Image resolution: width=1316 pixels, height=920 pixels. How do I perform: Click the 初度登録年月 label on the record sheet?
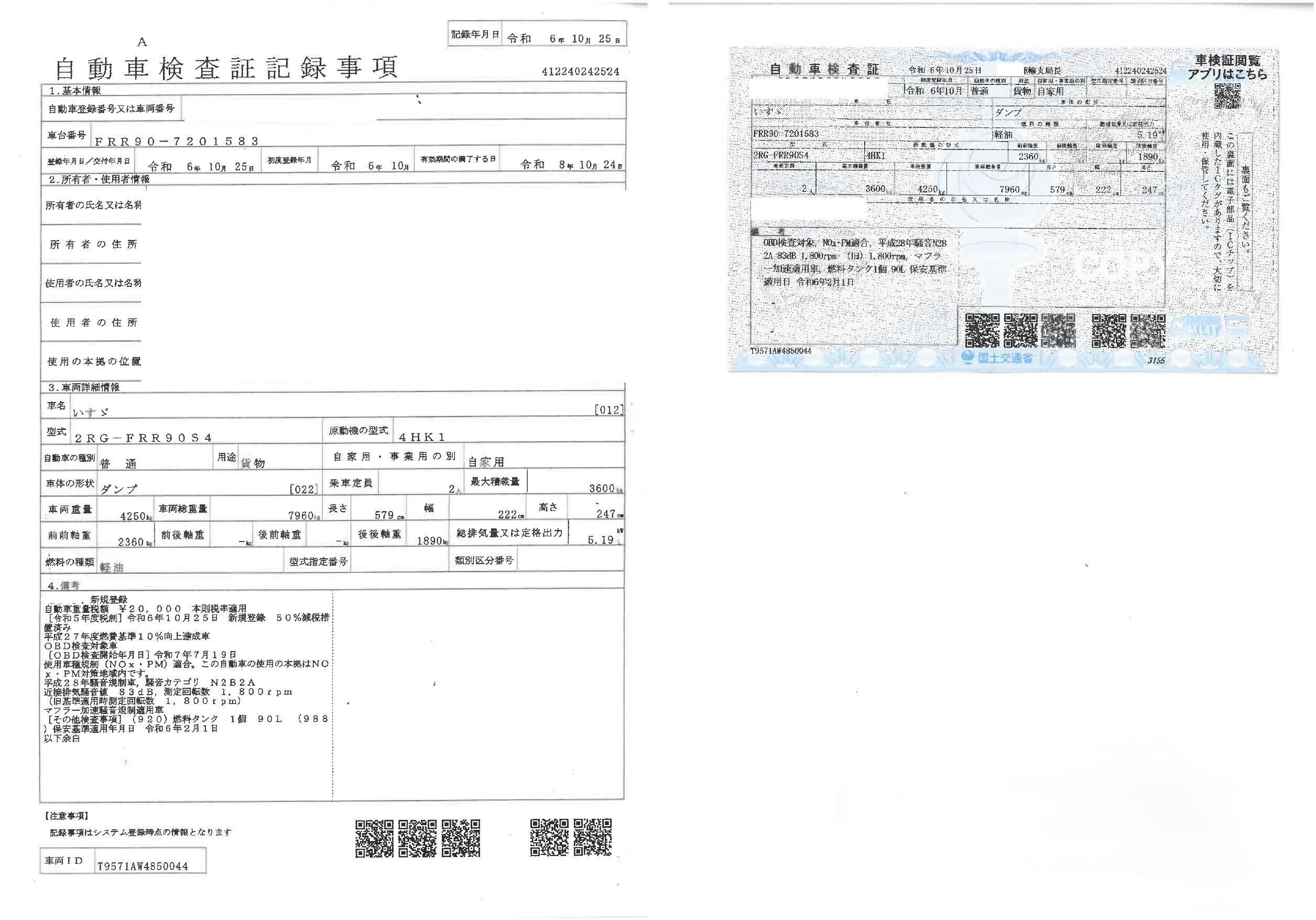289,160
